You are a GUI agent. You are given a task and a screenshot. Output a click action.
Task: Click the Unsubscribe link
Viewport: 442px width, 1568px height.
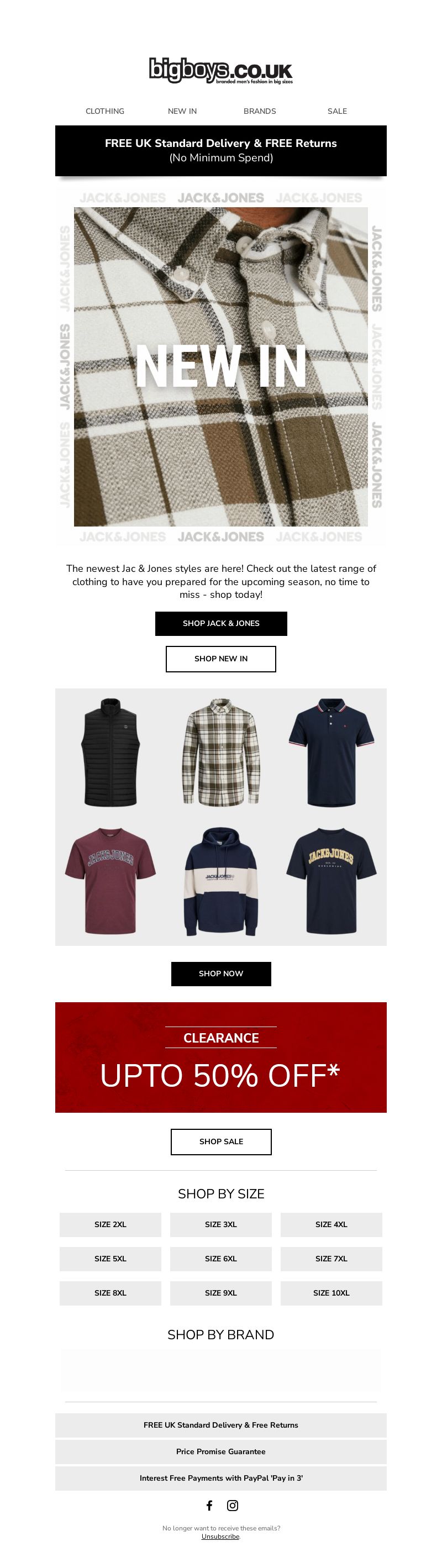220,1537
